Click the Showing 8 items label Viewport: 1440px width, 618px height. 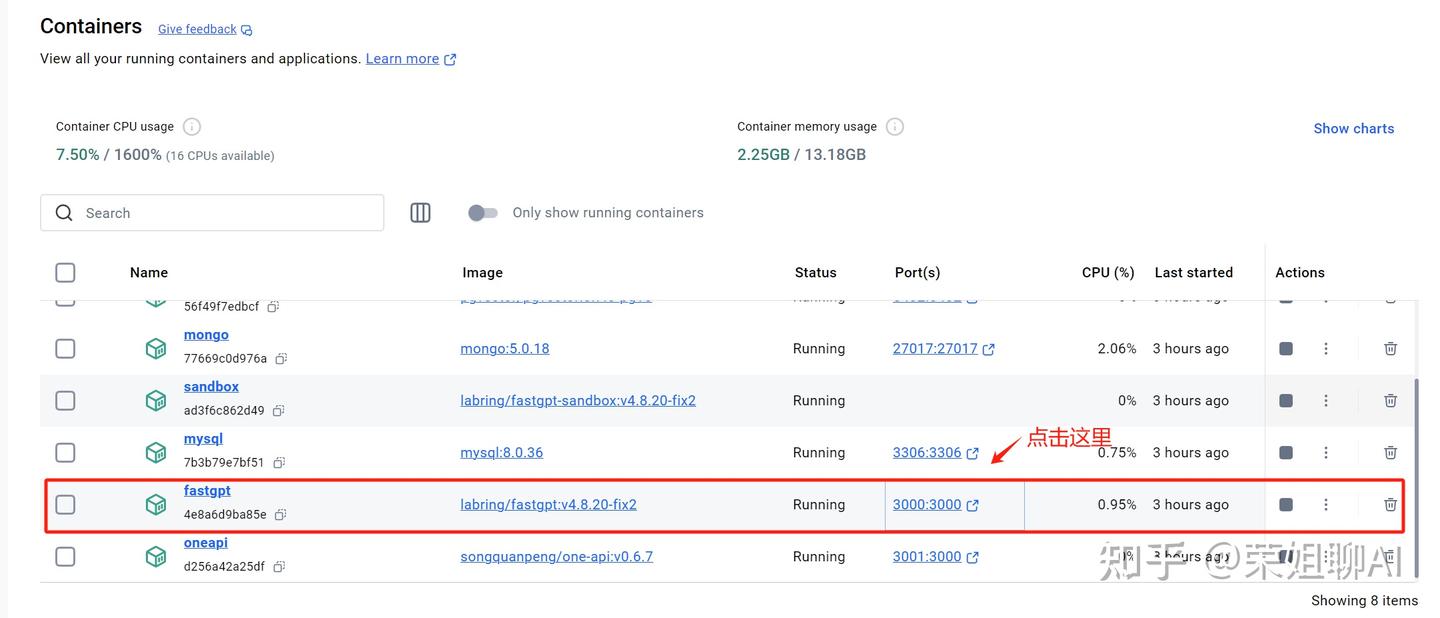point(1364,600)
